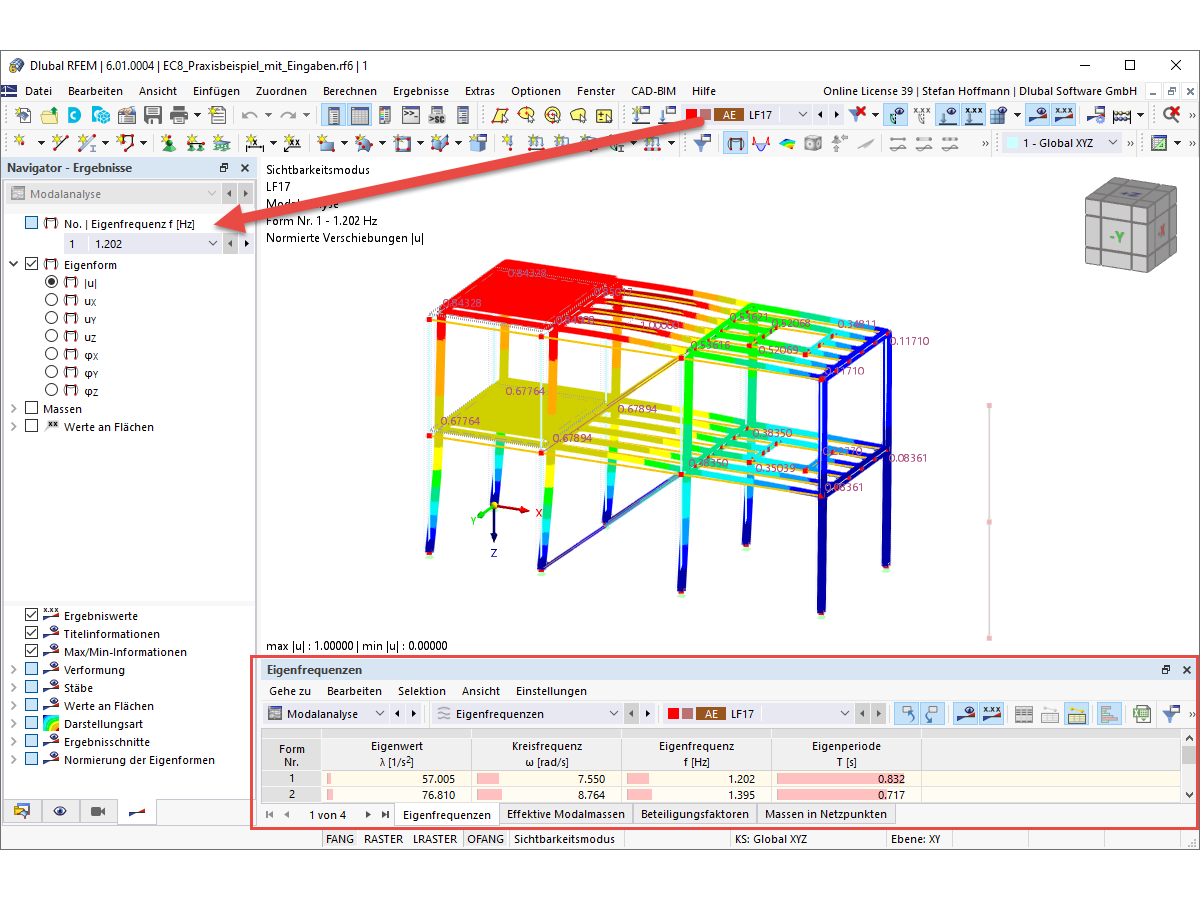Viewport: 1200px width, 900px height.
Task: Open the eigenfrequency 1.202 dropdown
Action: click(x=212, y=243)
